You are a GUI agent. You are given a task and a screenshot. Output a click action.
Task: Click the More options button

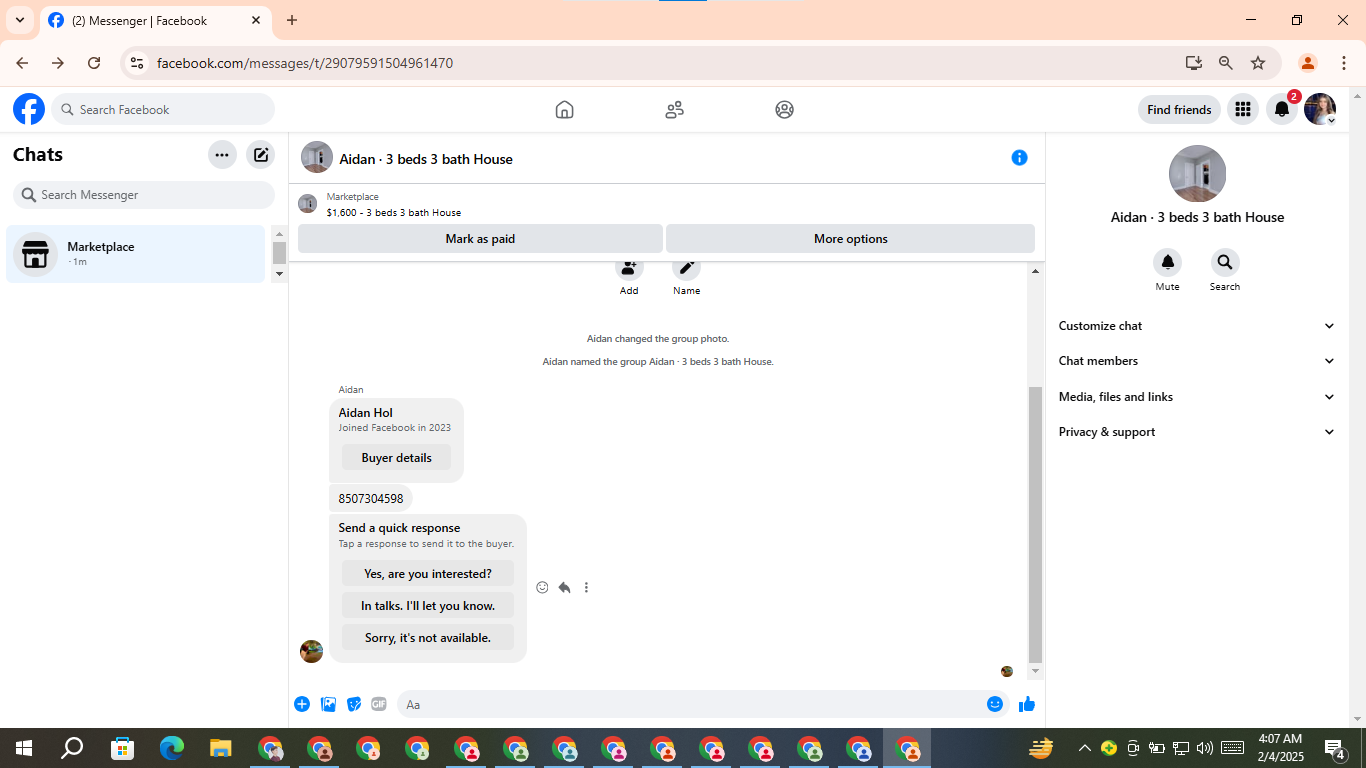click(x=851, y=239)
